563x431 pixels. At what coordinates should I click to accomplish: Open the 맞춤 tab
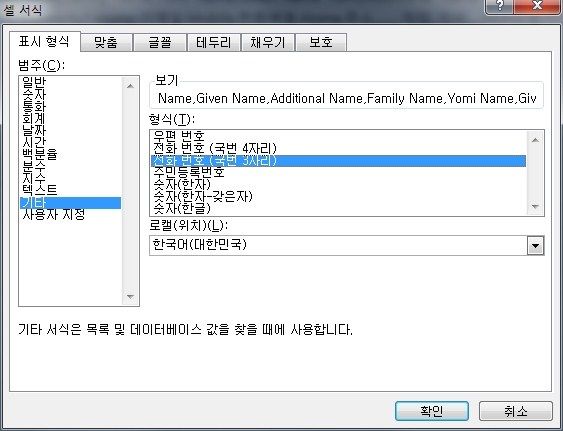(x=106, y=43)
